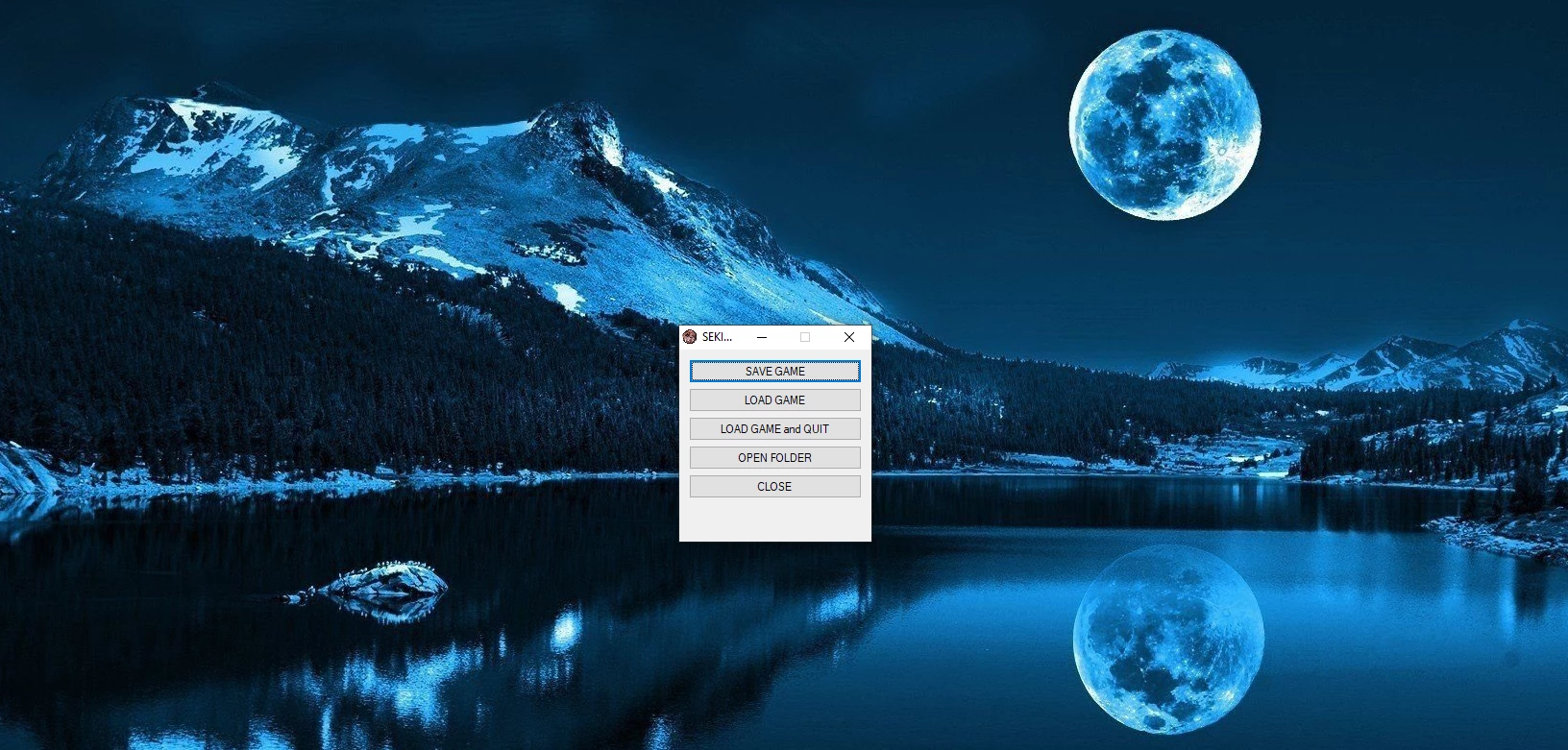Choose LOAD GAME and QUIT

[x=774, y=429]
